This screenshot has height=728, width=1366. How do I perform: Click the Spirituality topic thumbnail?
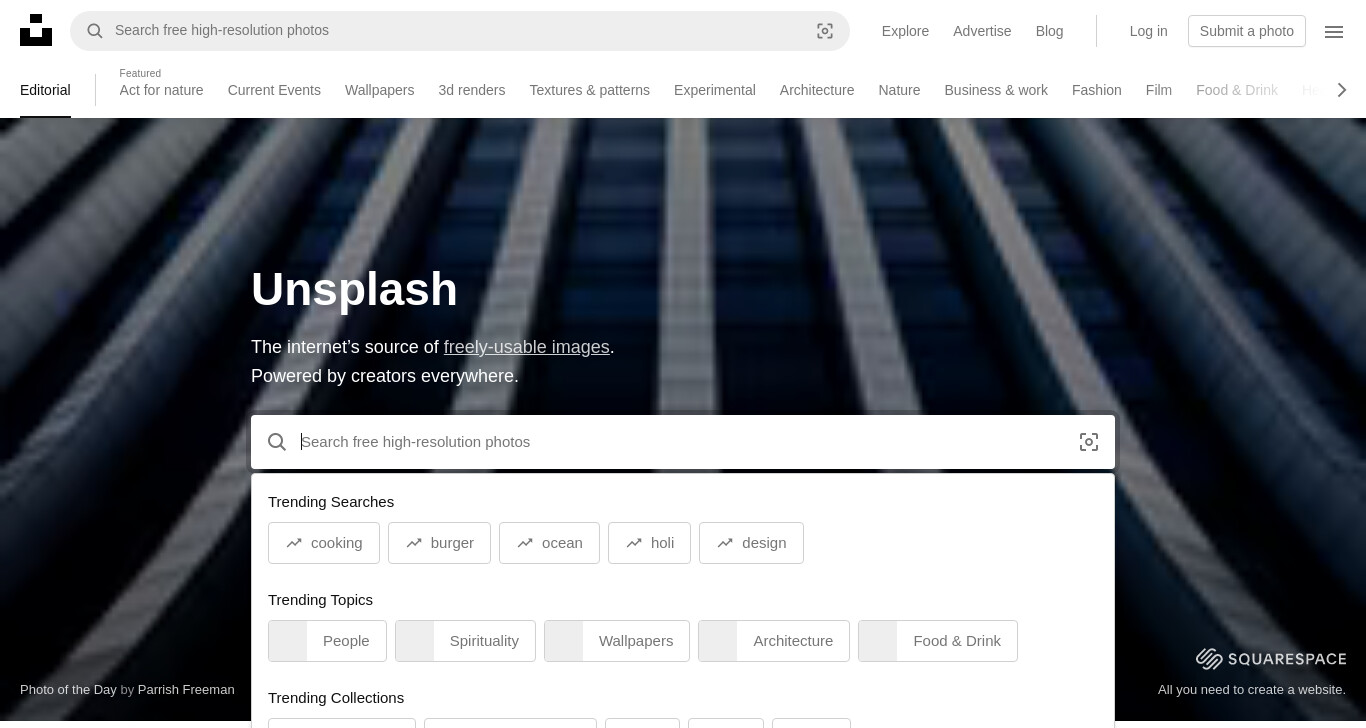pos(415,641)
